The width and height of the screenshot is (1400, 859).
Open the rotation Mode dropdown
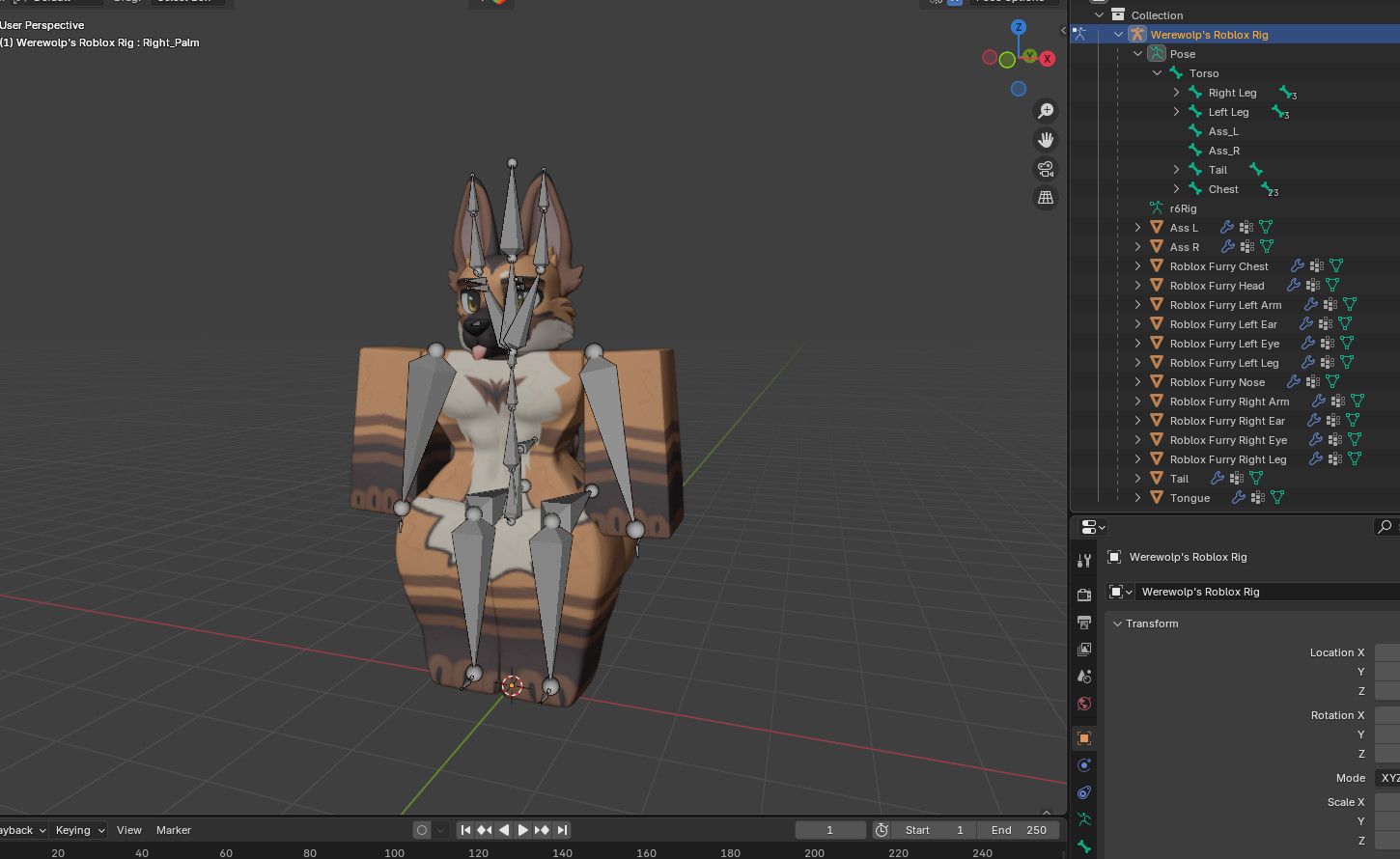pyautogui.click(x=1387, y=778)
